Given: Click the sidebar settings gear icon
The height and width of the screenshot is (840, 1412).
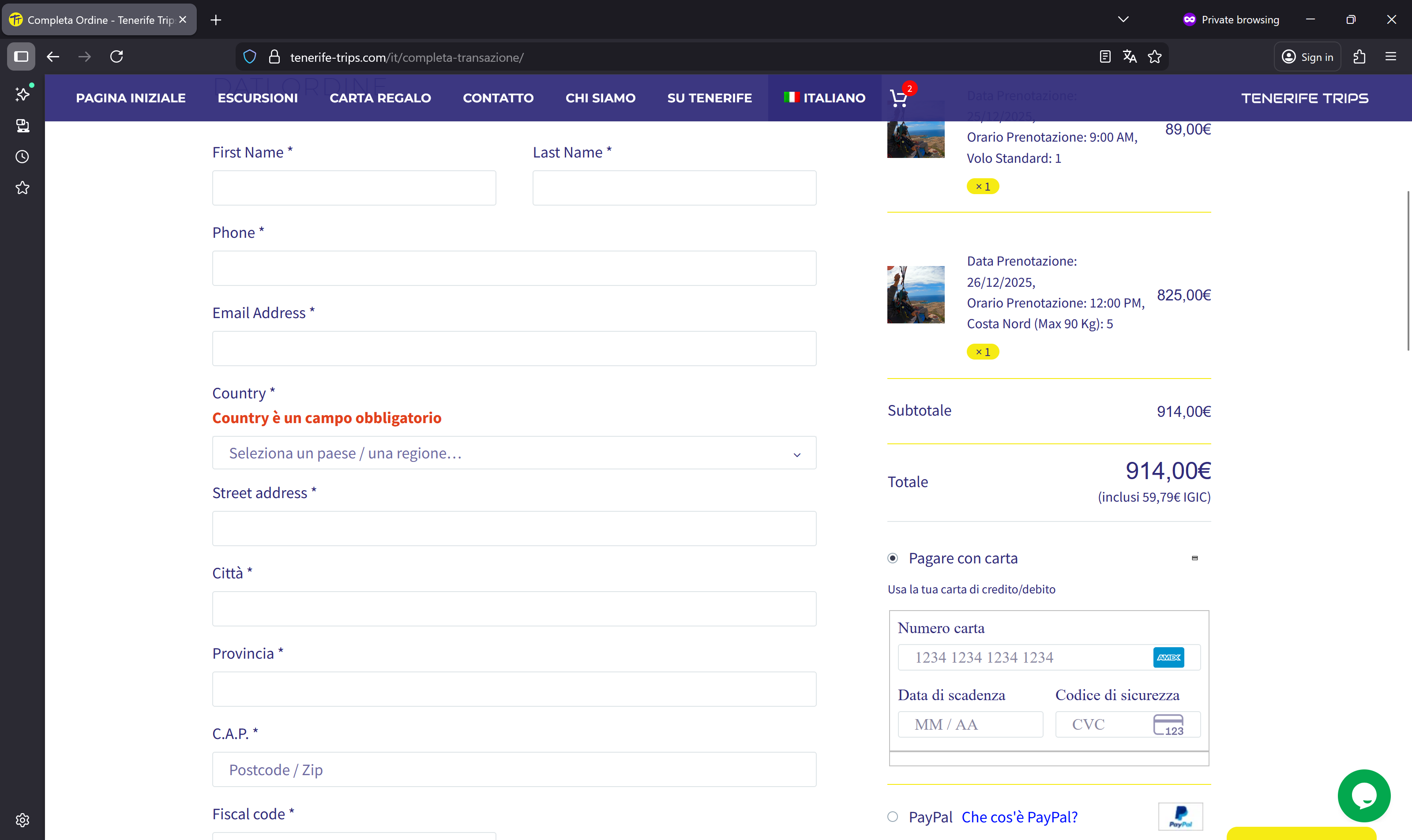Looking at the screenshot, I should tap(22, 820).
